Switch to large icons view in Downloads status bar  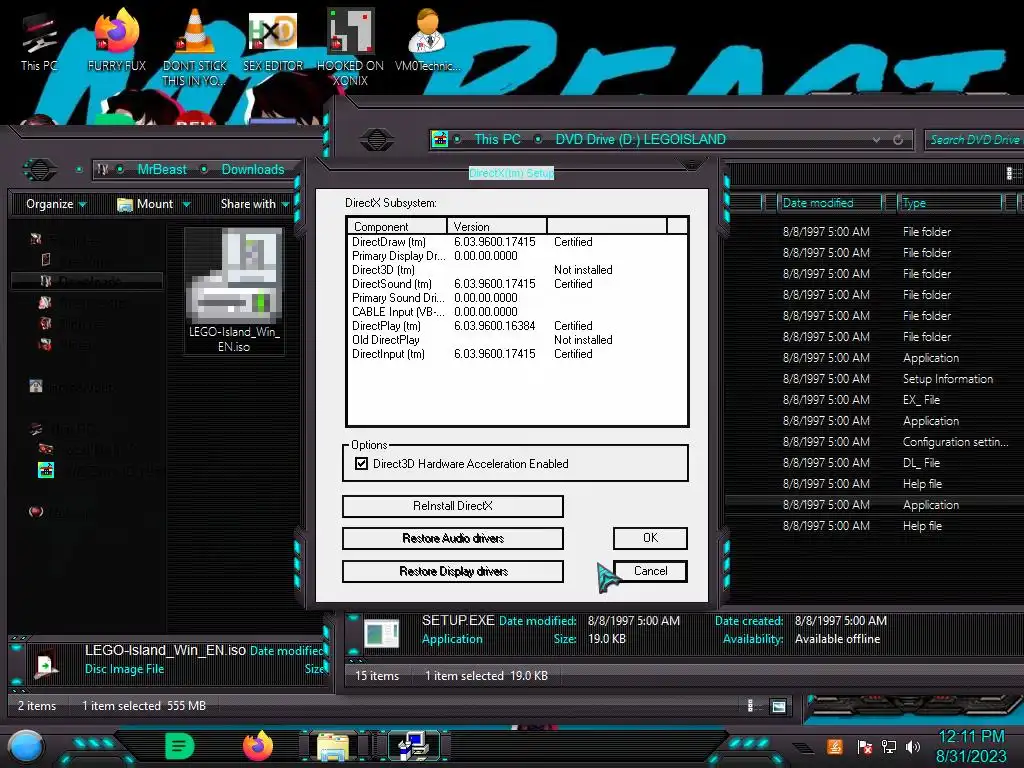(x=778, y=706)
